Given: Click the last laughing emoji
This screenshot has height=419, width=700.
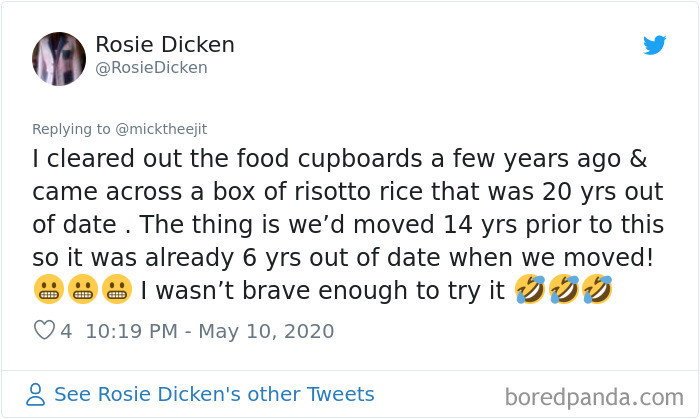Looking at the screenshot, I should pyautogui.click(x=596, y=291).
